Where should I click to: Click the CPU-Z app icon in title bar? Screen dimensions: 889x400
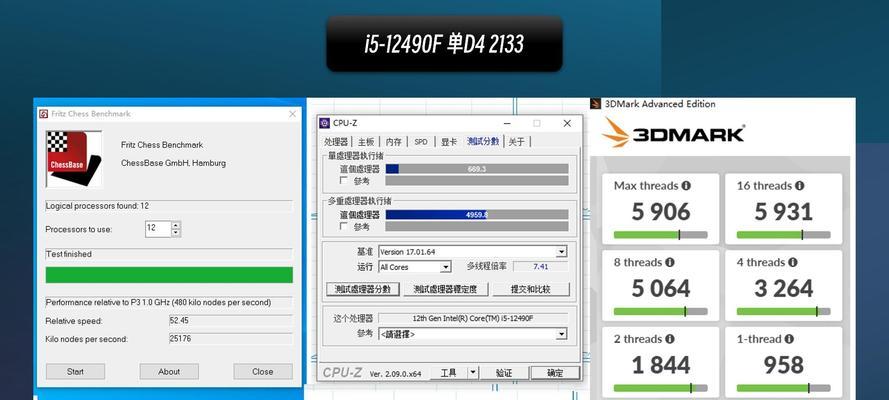coord(324,123)
